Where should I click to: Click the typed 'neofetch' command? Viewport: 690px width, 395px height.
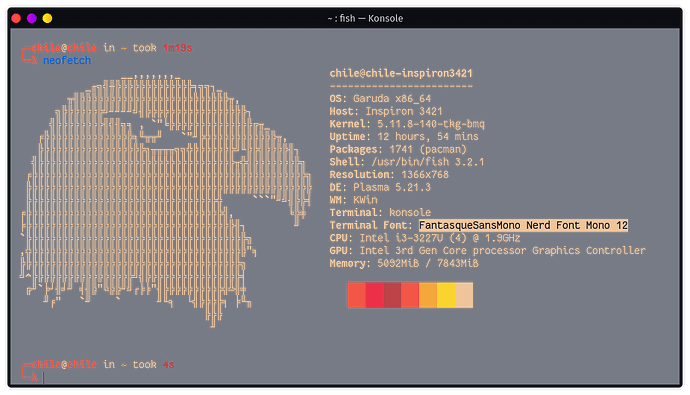[67, 61]
